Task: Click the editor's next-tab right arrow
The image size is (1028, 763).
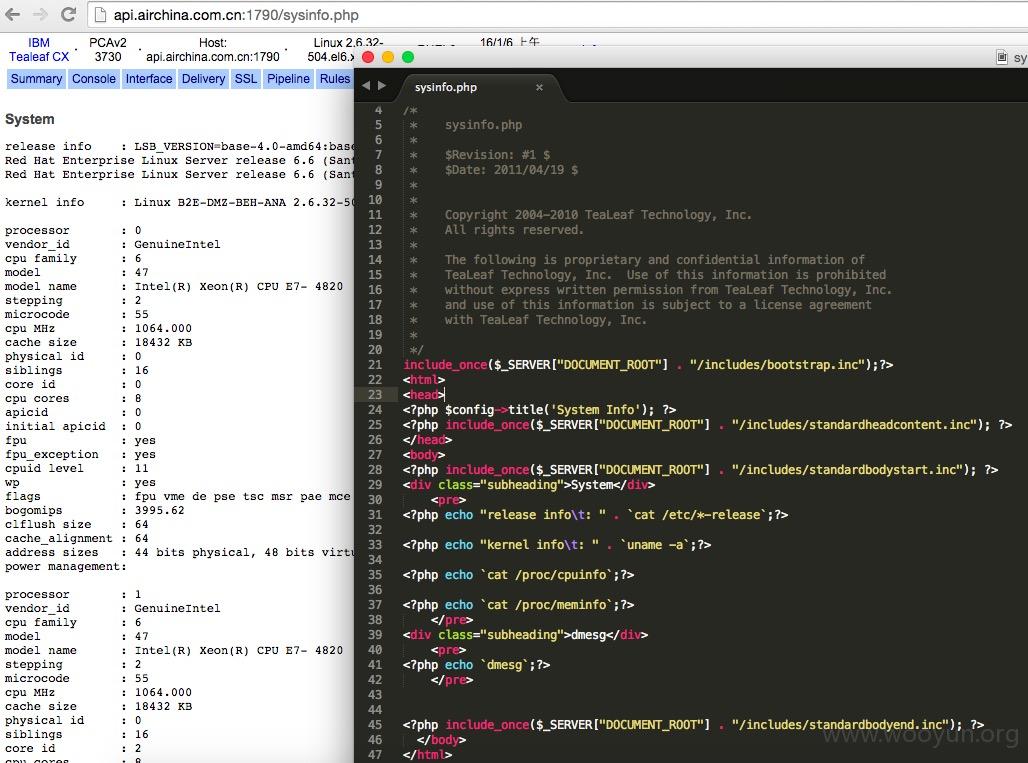Action: point(382,85)
